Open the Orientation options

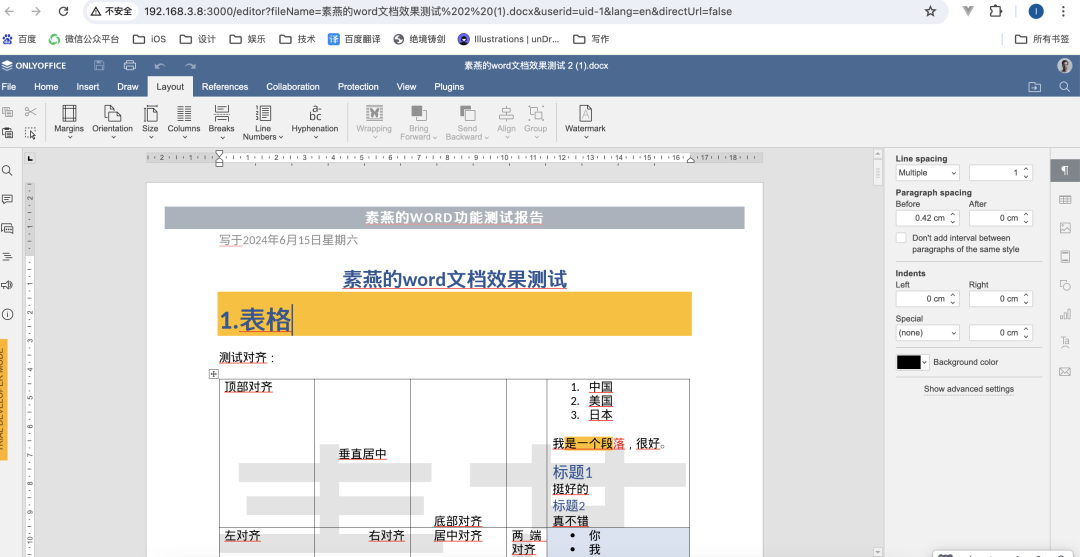coord(112,123)
